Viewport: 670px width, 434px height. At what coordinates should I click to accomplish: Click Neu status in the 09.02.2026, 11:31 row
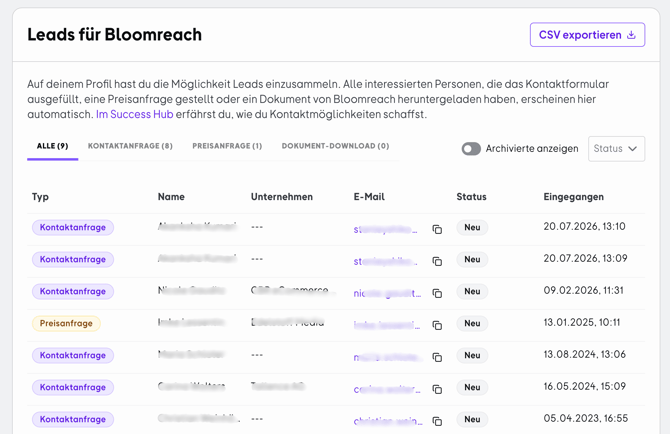[x=472, y=291]
